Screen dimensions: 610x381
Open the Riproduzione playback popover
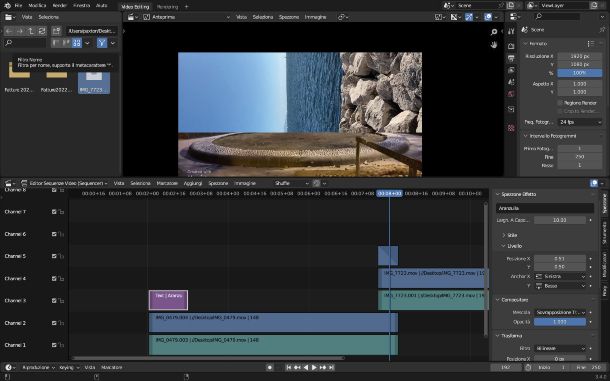pos(38,367)
